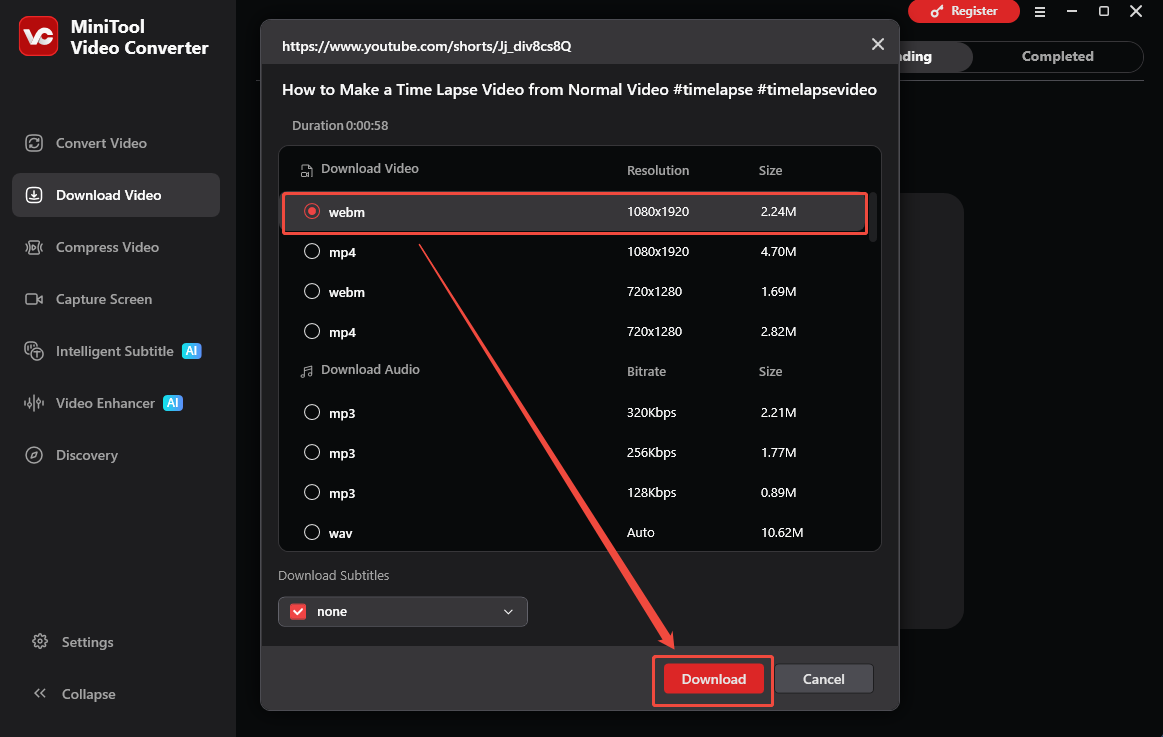This screenshot has height=737, width=1163.
Task: Go to Capture Screen in the sidebar
Action: (x=104, y=299)
